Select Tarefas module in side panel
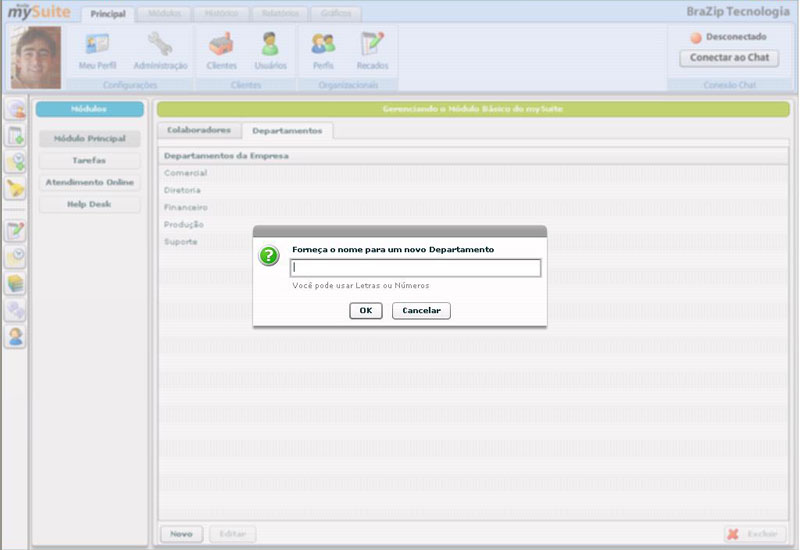 tap(89, 160)
